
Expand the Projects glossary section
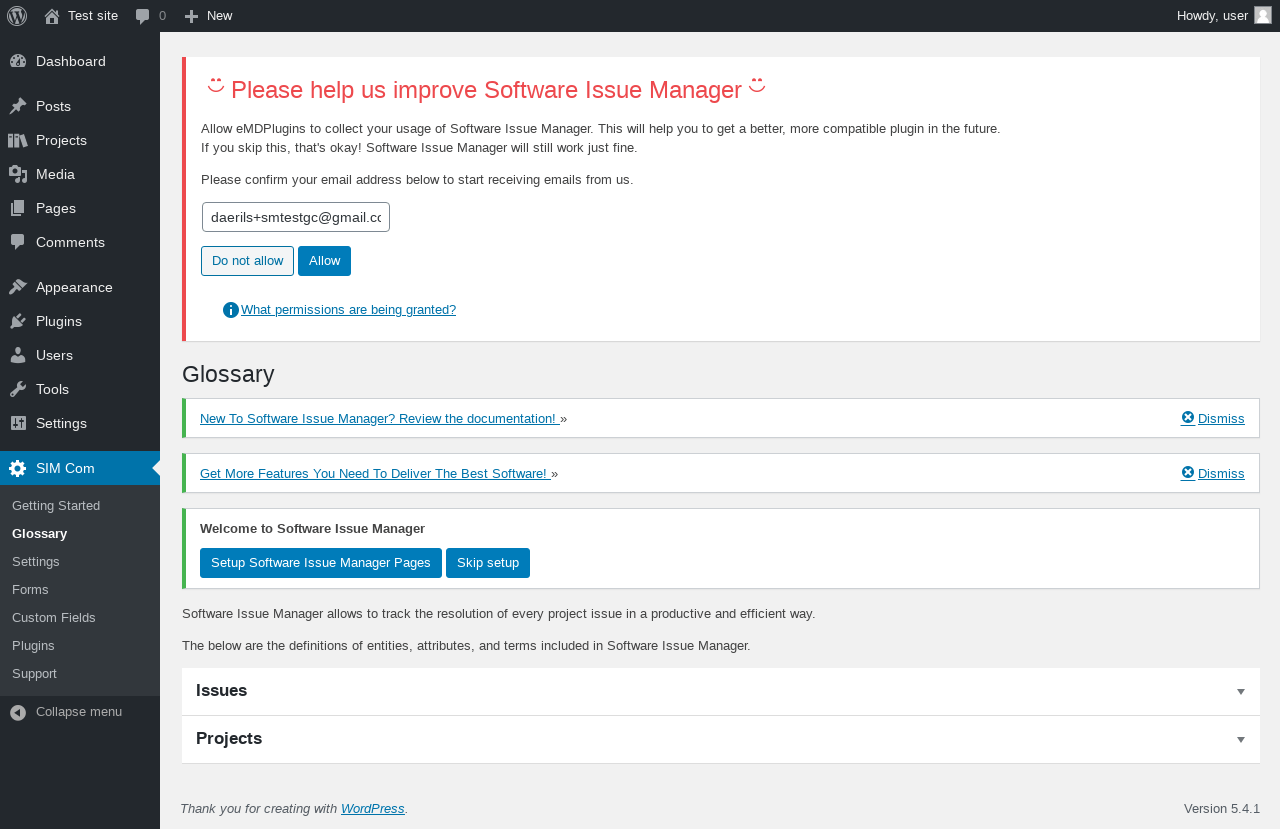pyautogui.click(x=720, y=739)
